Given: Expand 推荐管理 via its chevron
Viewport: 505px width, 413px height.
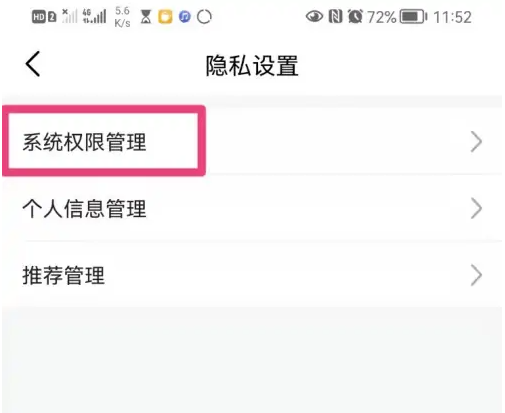Looking at the screenshot, I should [x=477, y=275].
